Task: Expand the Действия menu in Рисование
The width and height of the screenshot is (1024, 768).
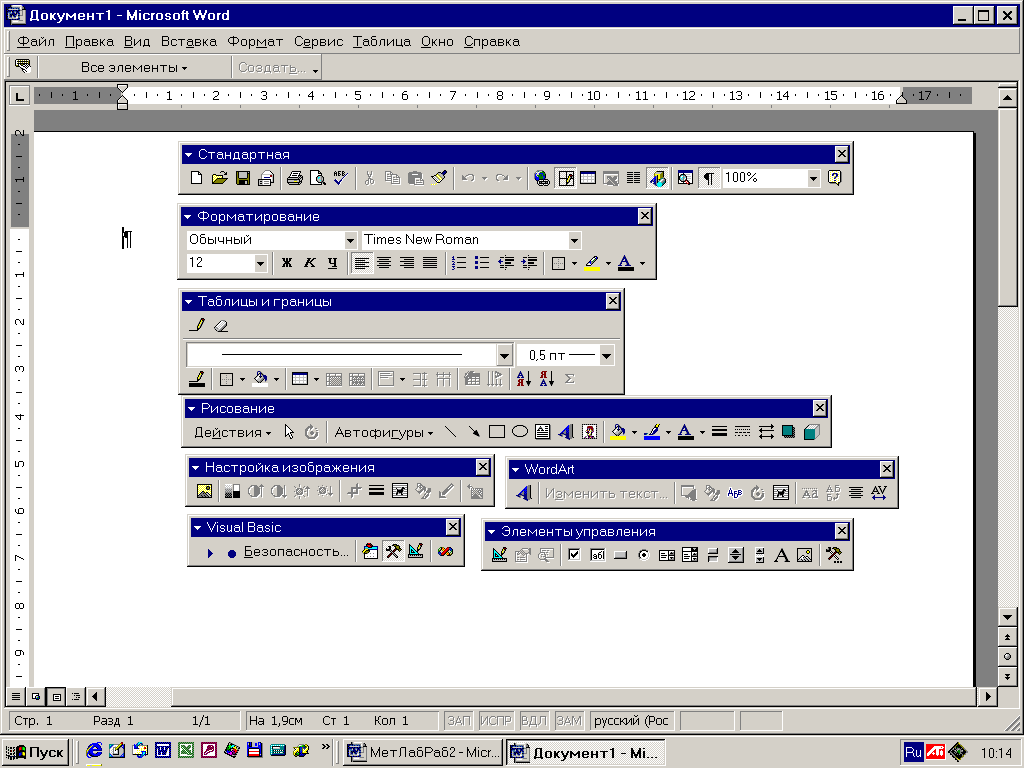Action: (x=232, y=432)
